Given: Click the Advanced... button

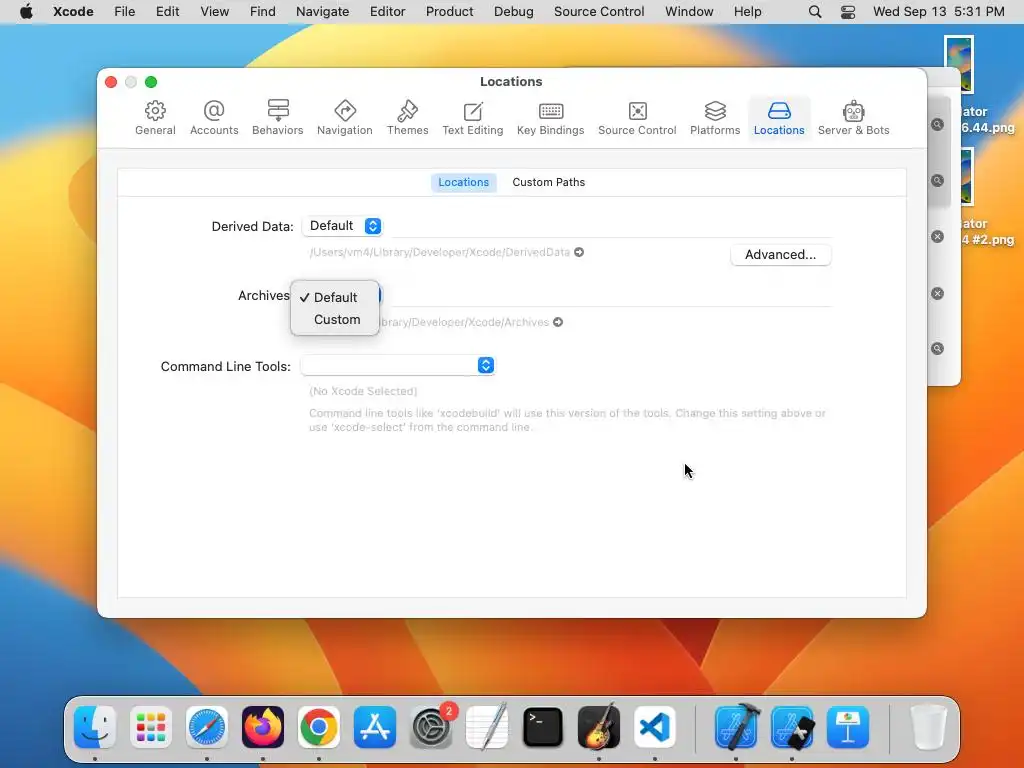Looking at the screenshot, I should tap(780, 255).
